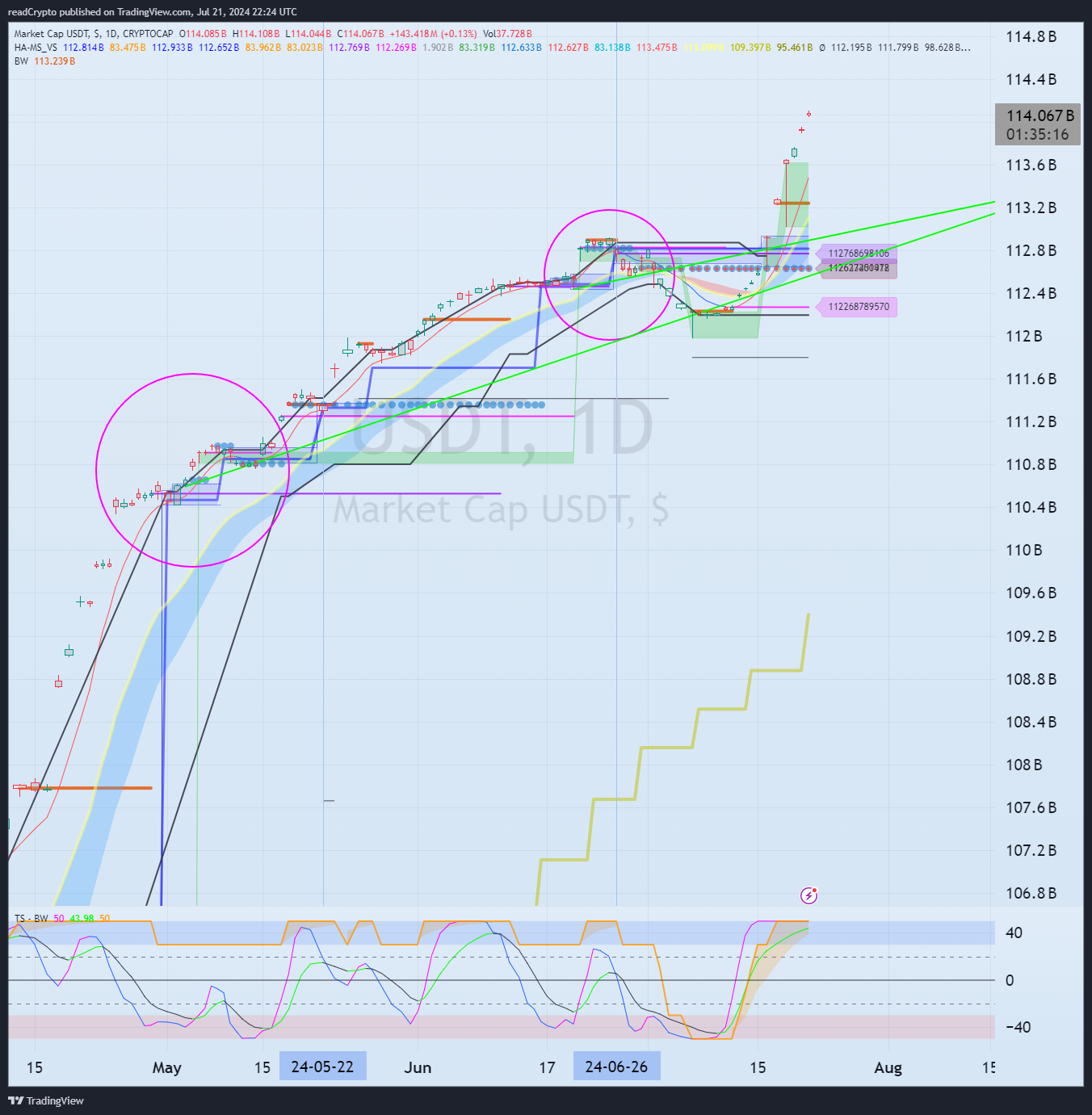Screen dimensions: 1092x1115
Task: Click the 108.8 B price axis label
Action: click(x=1031, y=679)
